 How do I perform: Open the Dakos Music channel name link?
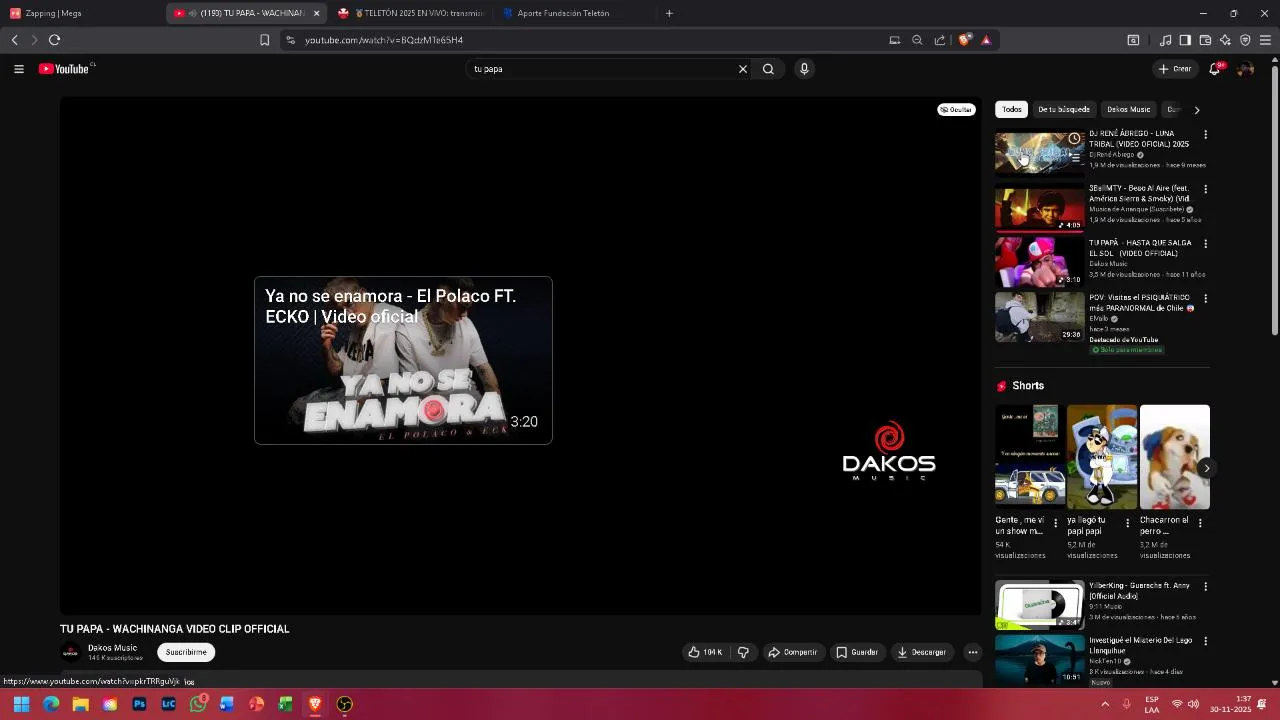coord(112,648)
